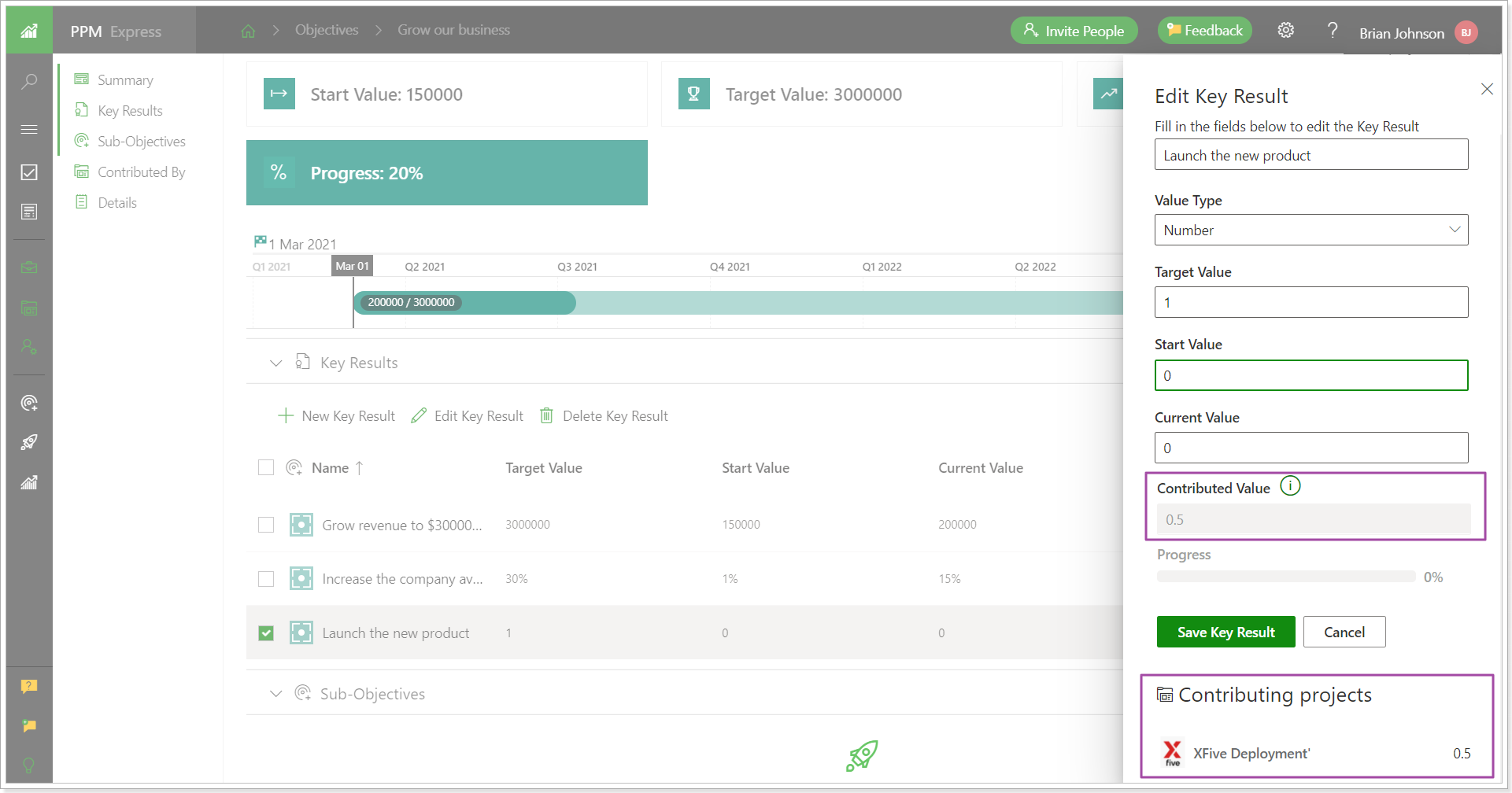Collapse the Sub-Objectives section

point(276,694)
